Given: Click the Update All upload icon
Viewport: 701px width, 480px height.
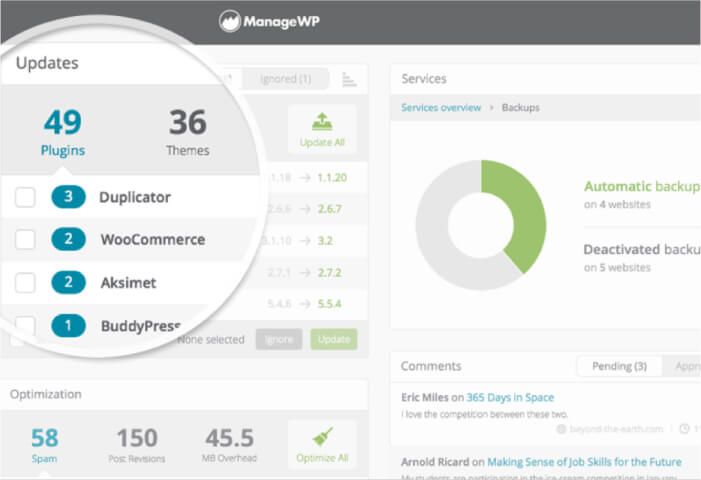Looking at the screenshot, I should coord(322,121).
